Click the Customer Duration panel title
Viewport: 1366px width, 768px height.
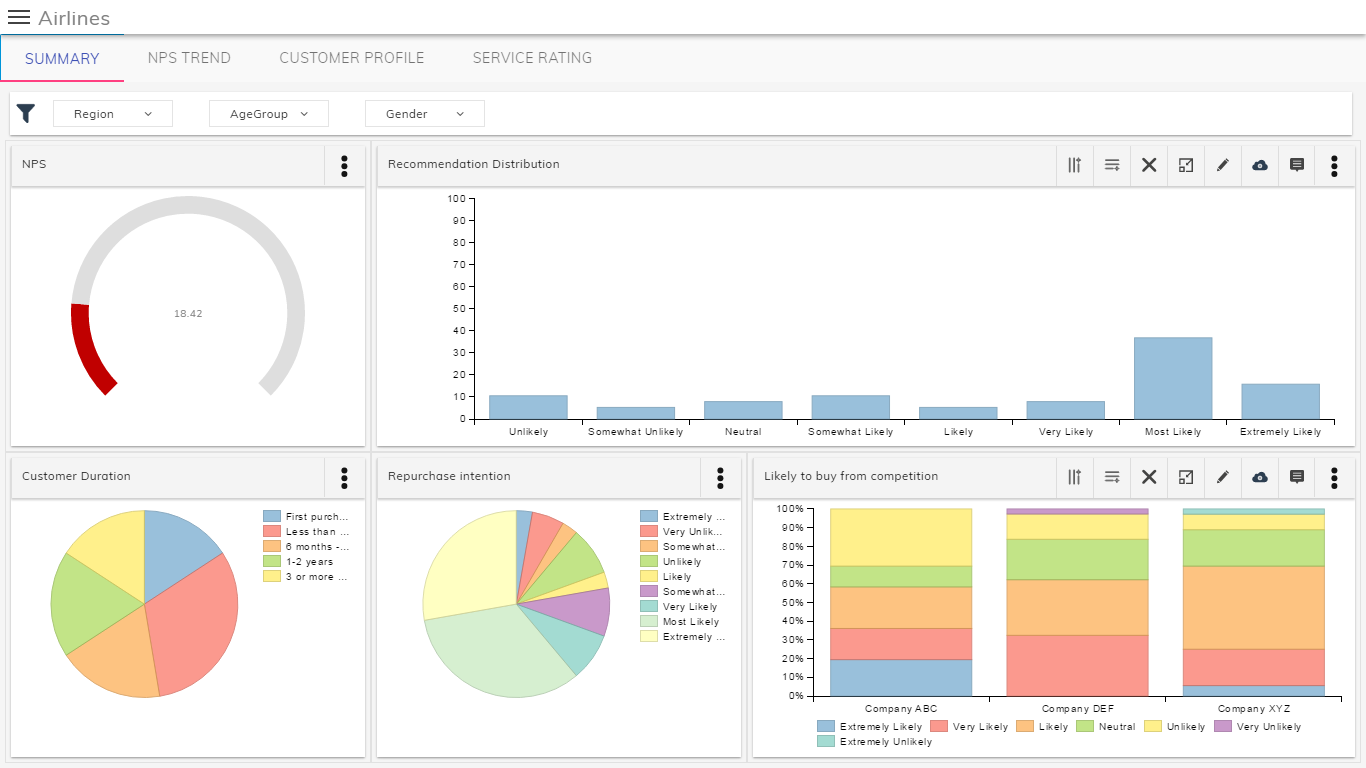76,476
